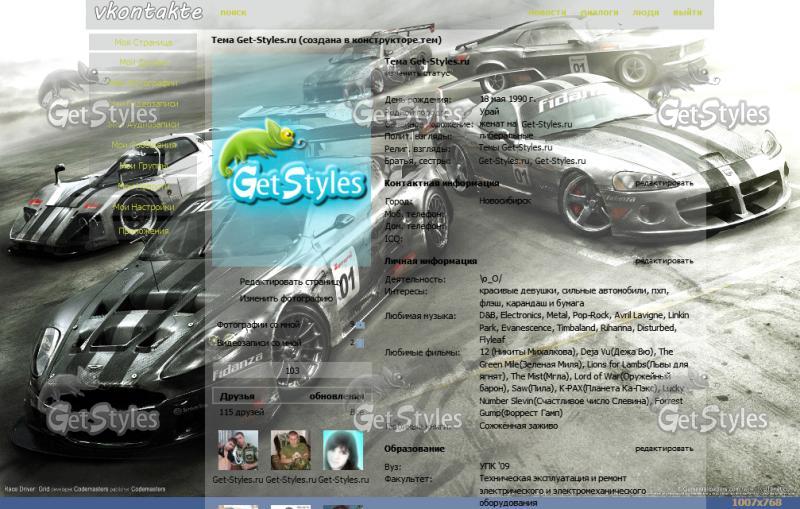The image size is (800, 509).
Task: Click выйти to log out
Action: [x=687, y=13]
